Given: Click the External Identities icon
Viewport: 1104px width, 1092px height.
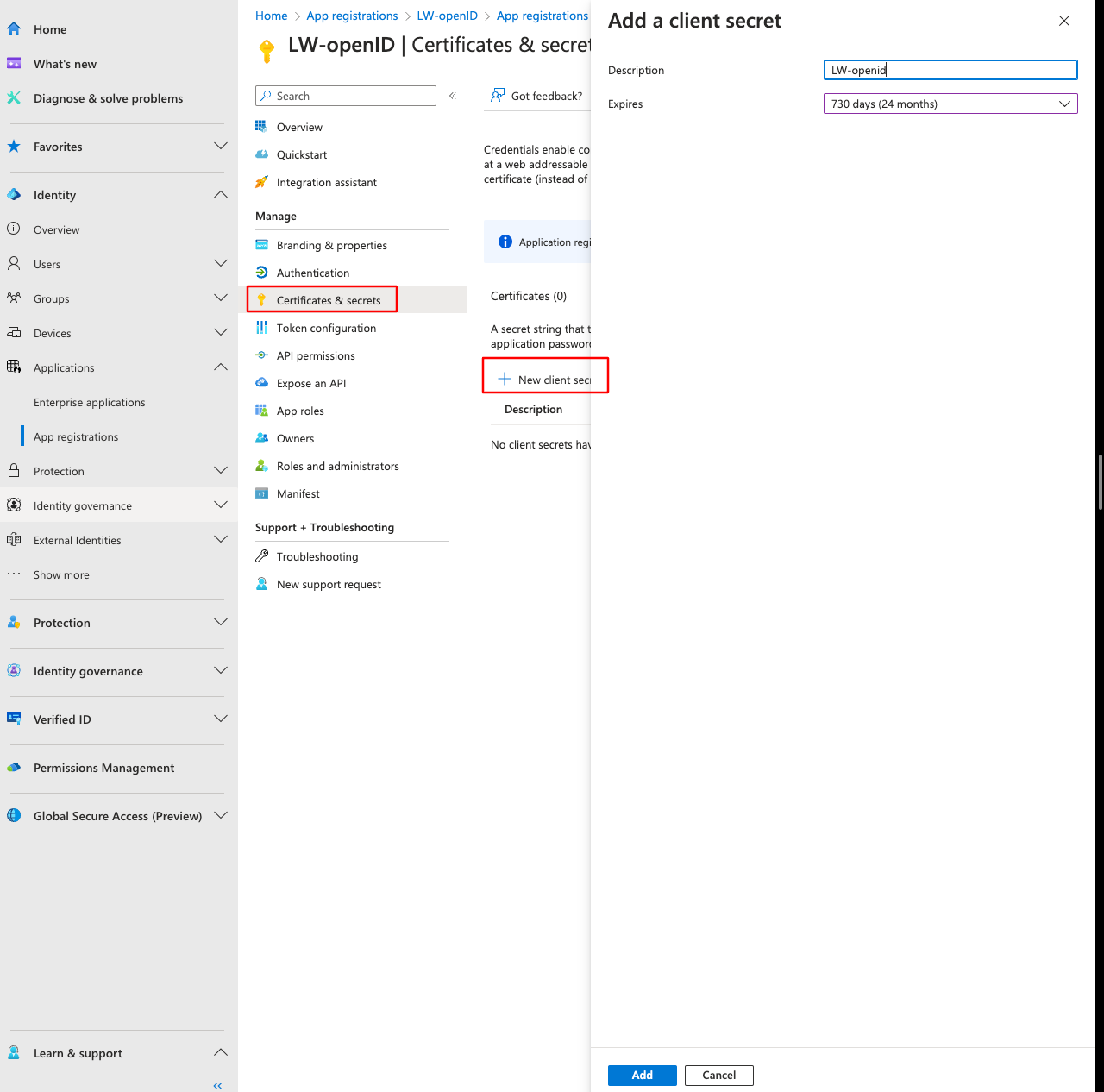Looking at the screenshot, I should [x=14, y=539].
